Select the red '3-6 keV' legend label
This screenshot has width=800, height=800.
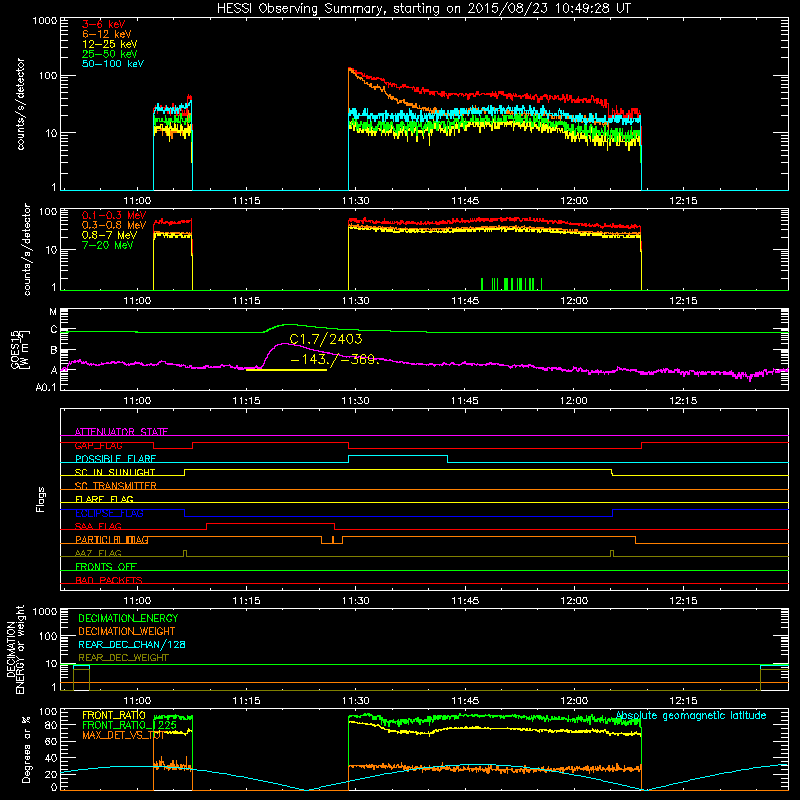pyautogui.click(x=103, y=24)
